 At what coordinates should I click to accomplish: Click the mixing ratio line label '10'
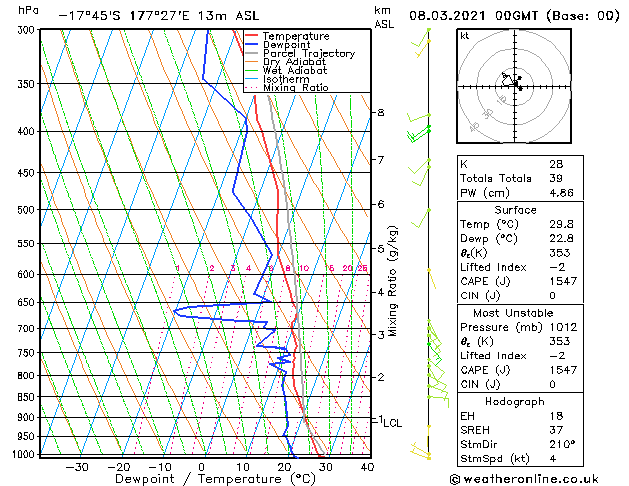304,268
